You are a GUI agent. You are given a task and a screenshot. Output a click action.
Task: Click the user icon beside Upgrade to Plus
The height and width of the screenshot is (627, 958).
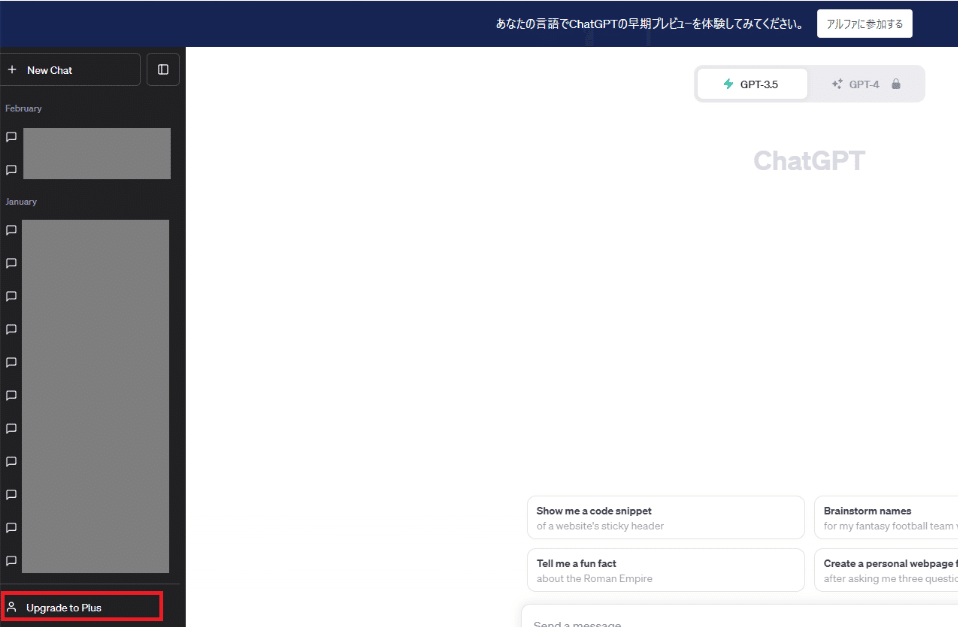(12, 607)
